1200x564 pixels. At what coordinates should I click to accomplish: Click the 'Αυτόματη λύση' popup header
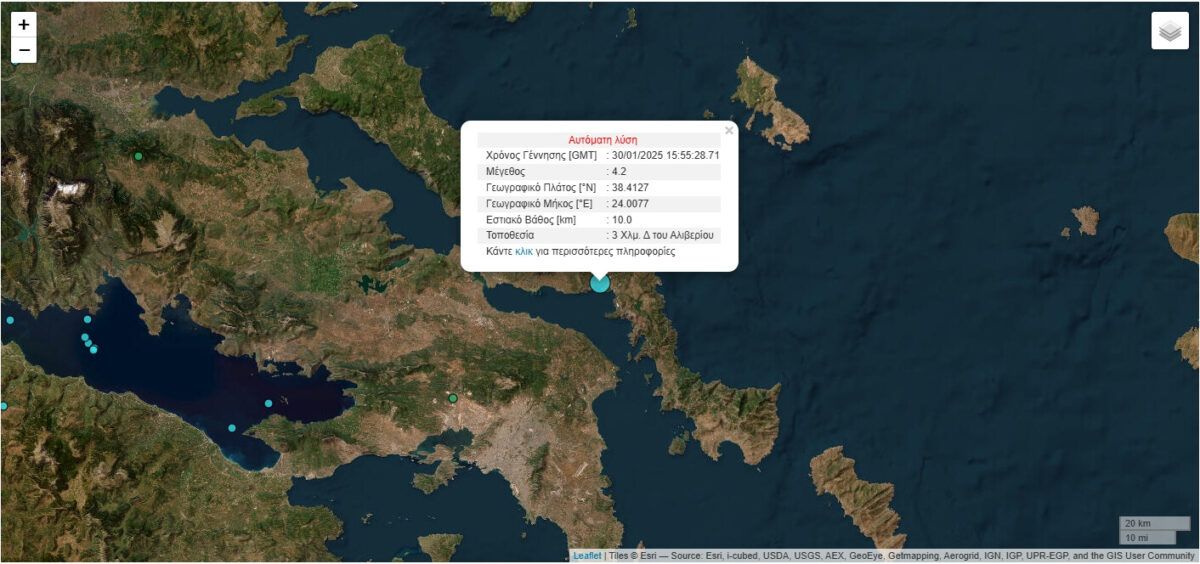point(602,140)
